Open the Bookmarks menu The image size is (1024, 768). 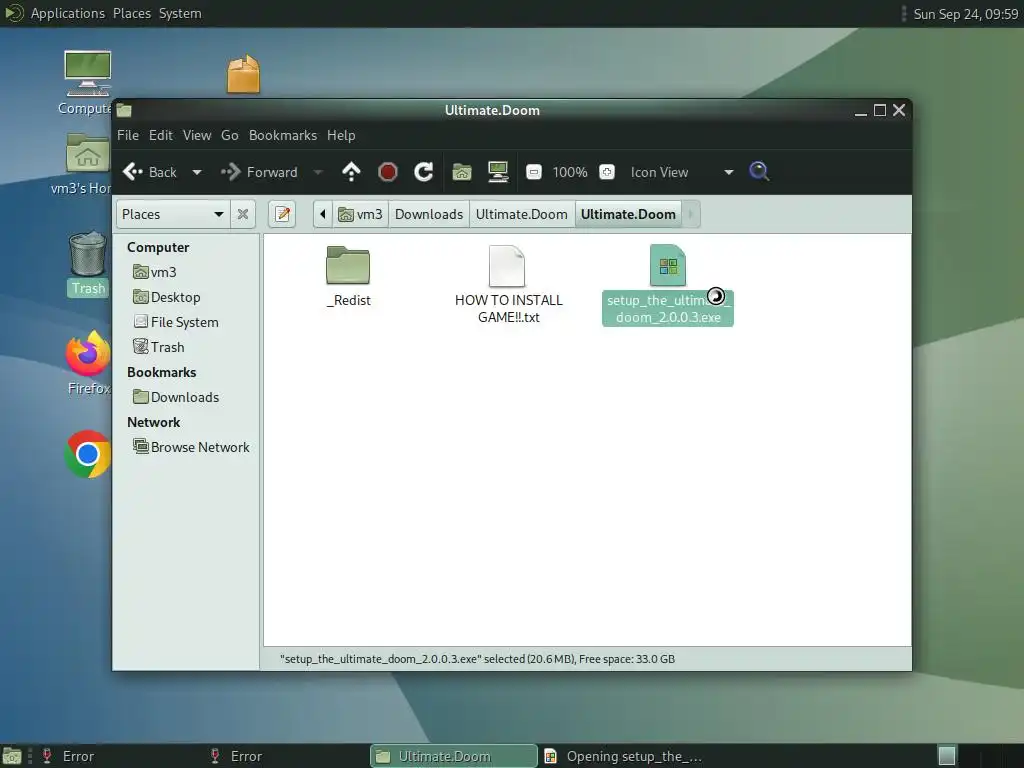tap(283, 135)
